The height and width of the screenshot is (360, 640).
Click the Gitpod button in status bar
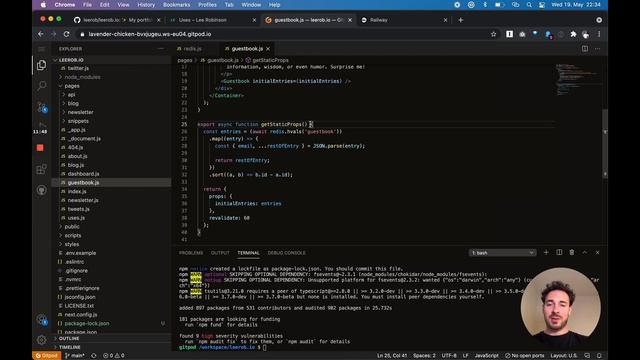tap(47, 356)
